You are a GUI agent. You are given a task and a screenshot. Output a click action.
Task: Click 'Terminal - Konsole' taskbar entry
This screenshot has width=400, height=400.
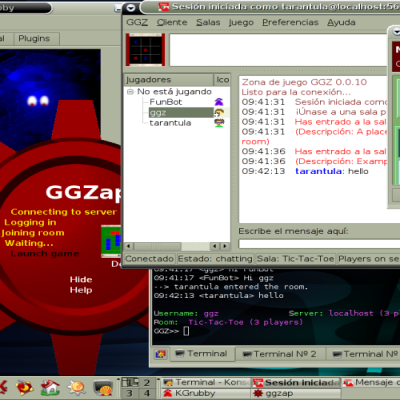pos(206,382)
